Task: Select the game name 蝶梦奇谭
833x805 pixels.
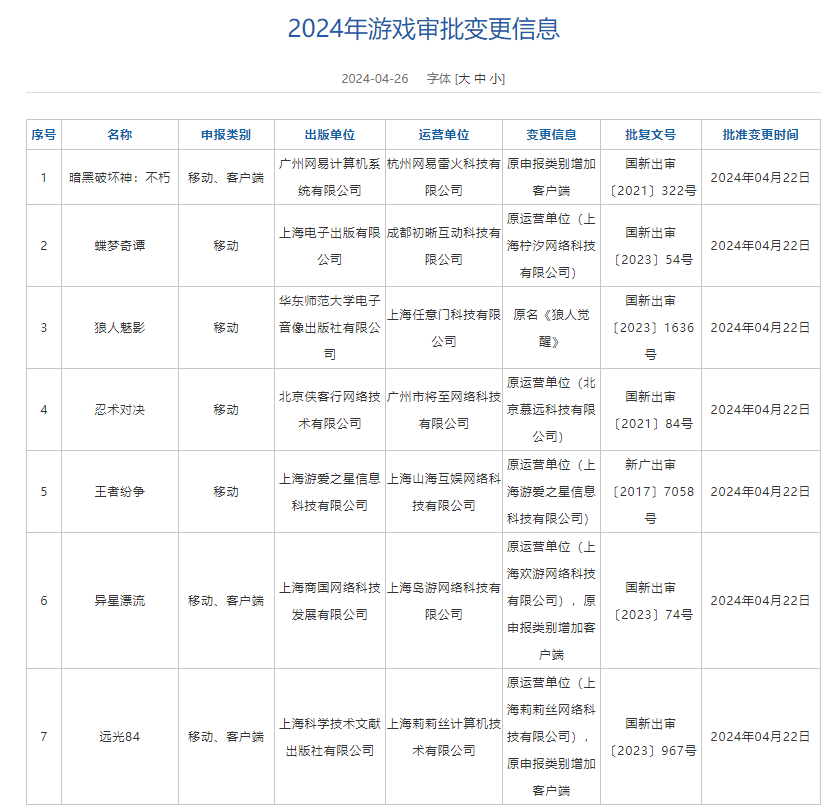Action: 120,245
